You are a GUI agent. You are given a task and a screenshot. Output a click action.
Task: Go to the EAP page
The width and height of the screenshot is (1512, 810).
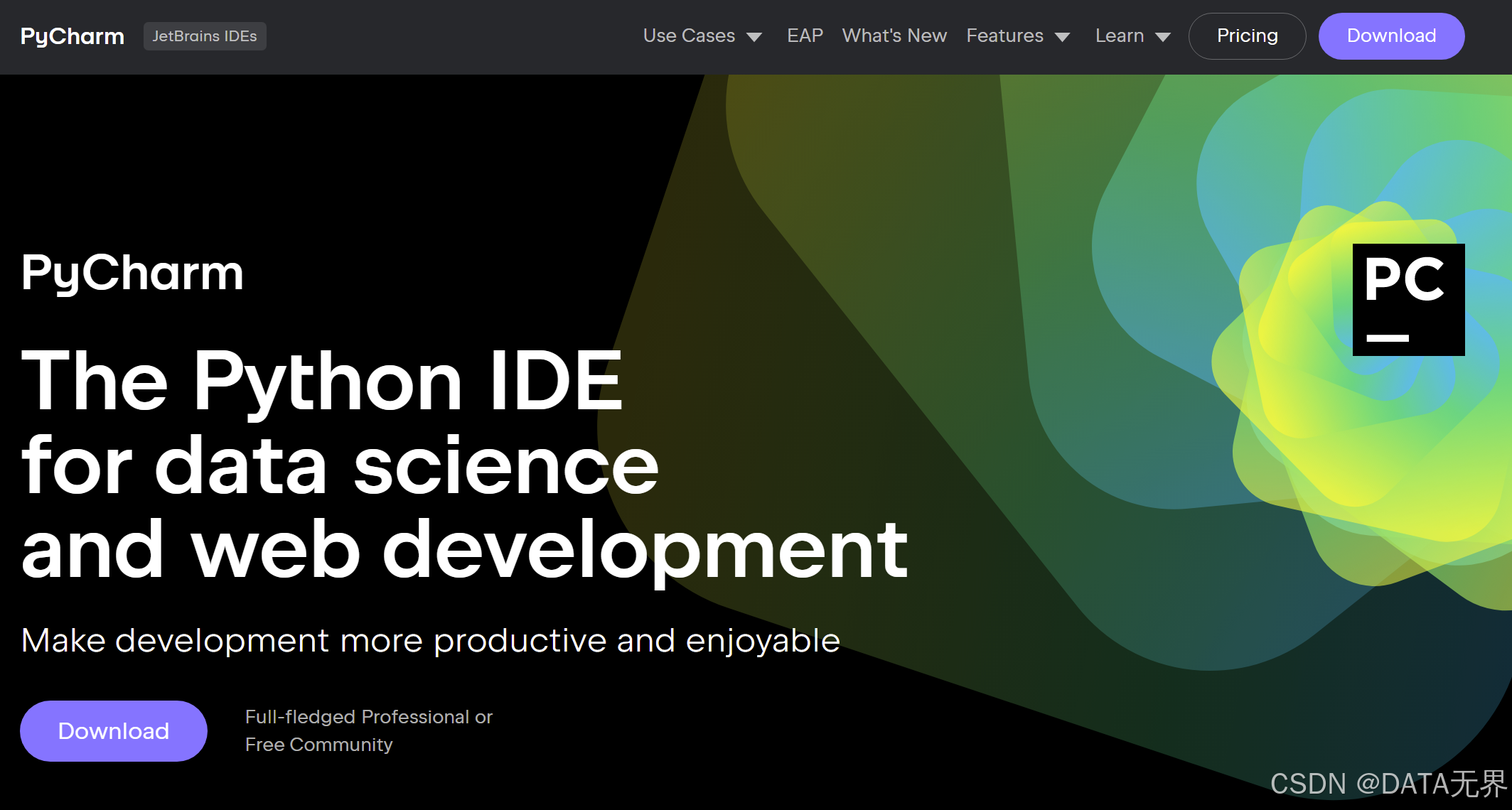[805, 36]
